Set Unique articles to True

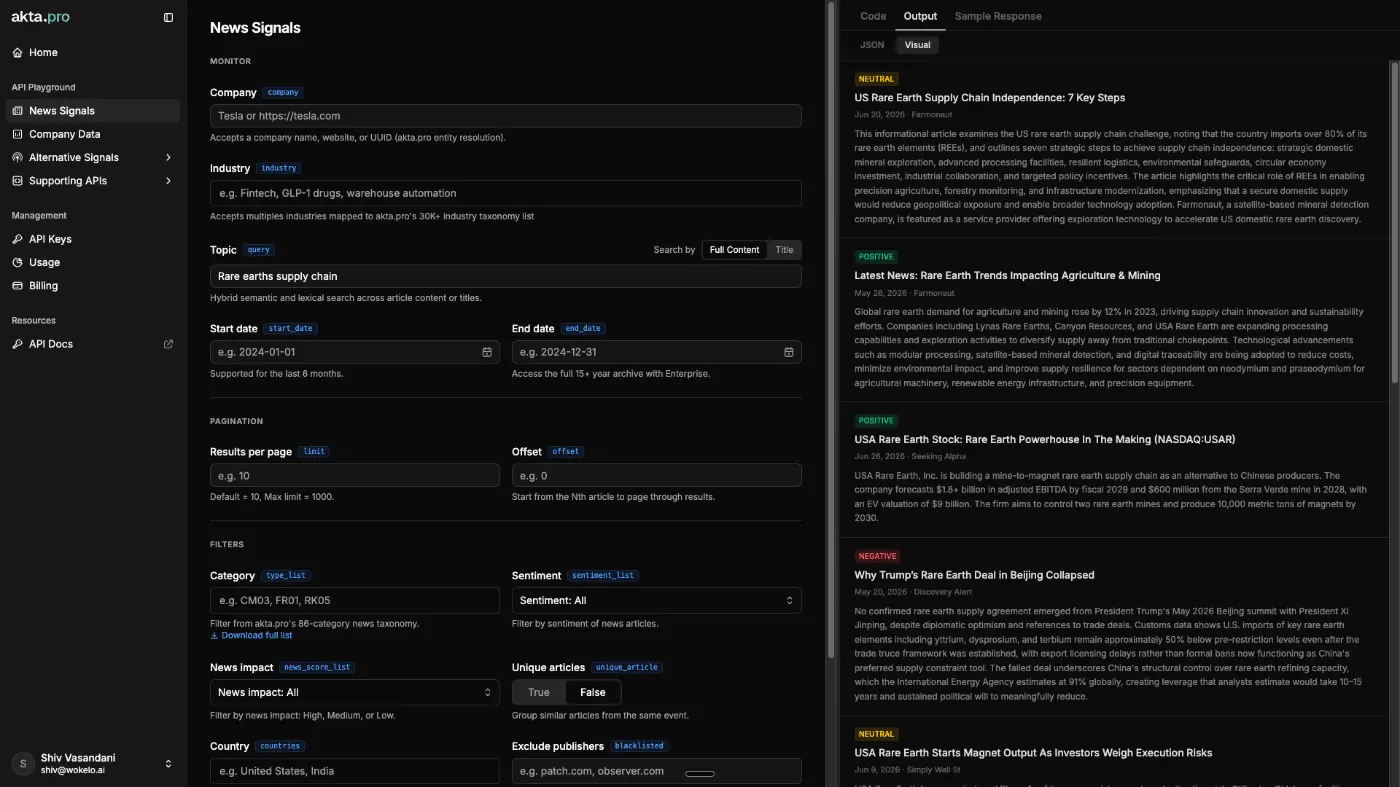tap(539, 692)
